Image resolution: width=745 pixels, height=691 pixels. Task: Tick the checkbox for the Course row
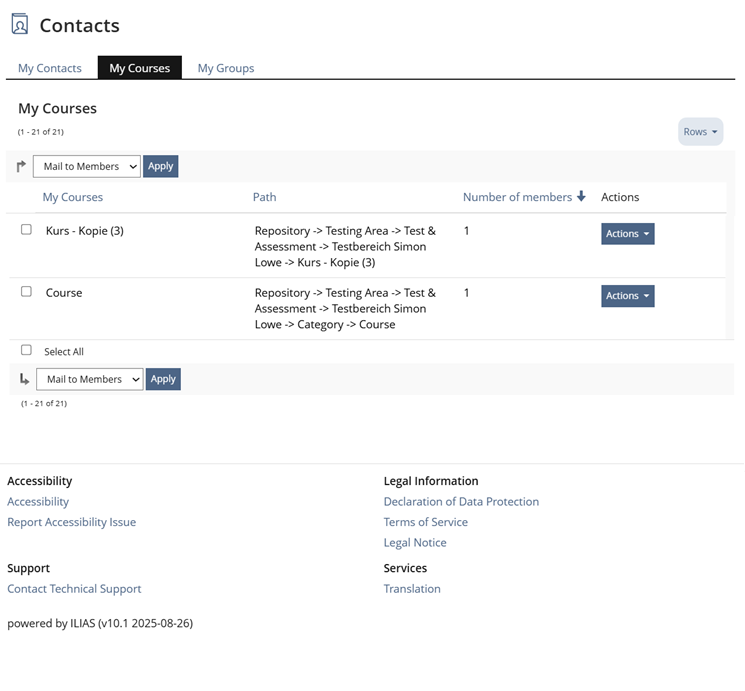pyautogui.click(x=27, y=292)
